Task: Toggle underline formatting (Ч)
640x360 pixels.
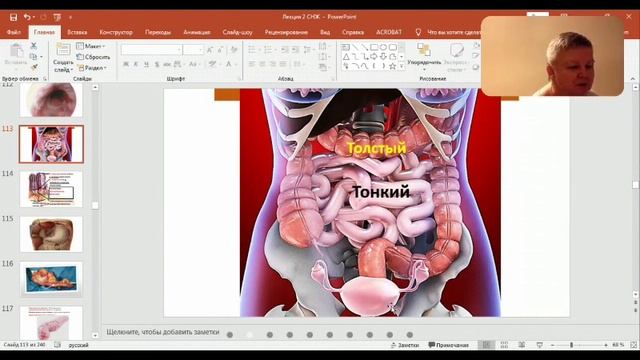Action: tap(146, 64)
